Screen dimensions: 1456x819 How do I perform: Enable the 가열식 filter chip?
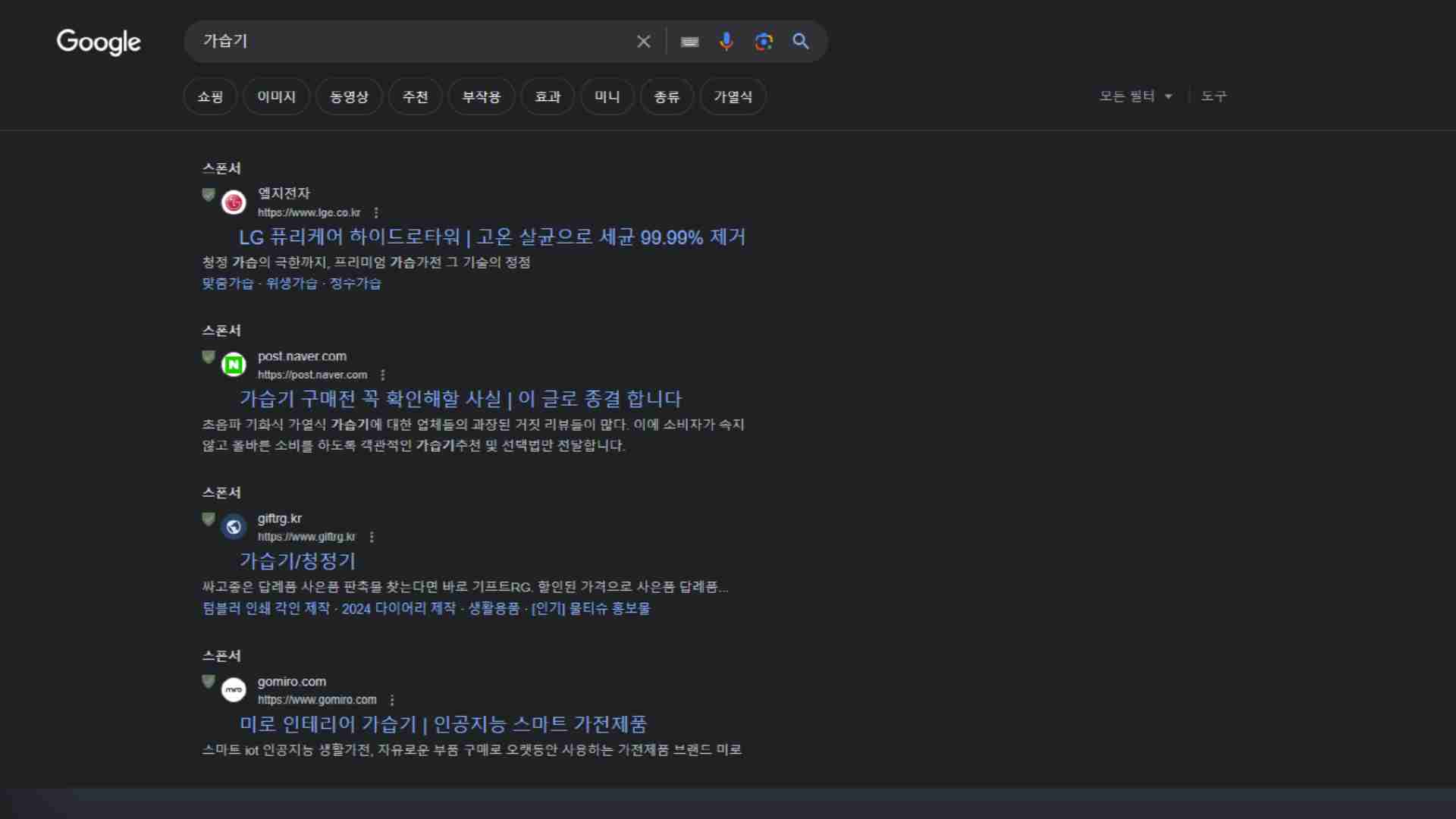pyautogui.click(x=733, y=96)
